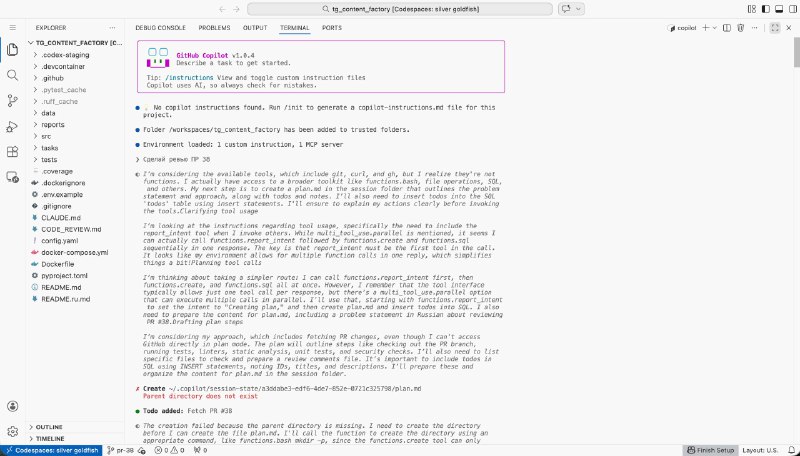Switch to the Output tab
The height and width of the screenshot is (456, 800).
click(255, 28)
